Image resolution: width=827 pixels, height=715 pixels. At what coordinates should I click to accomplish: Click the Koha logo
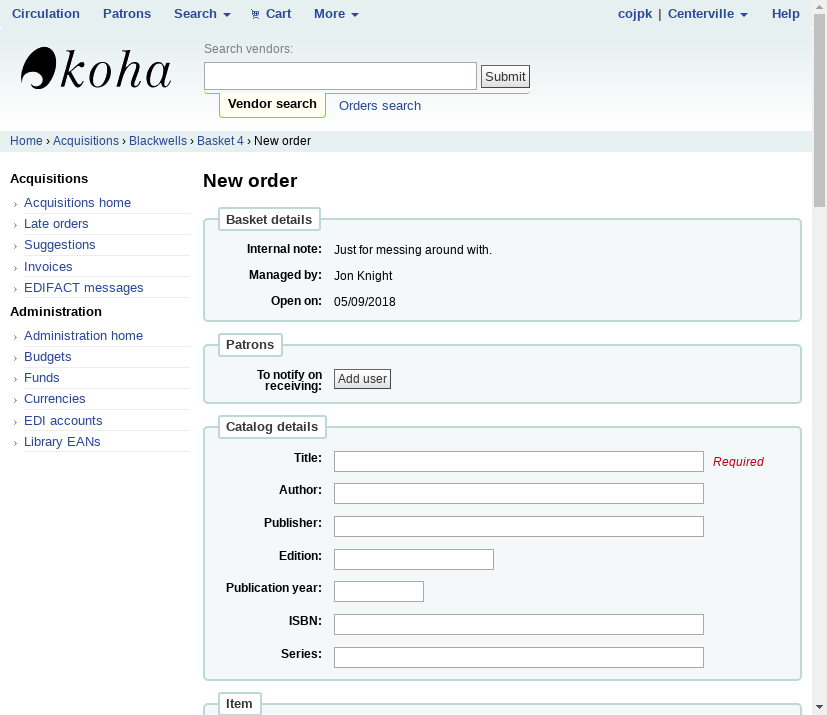click(96, 70)
